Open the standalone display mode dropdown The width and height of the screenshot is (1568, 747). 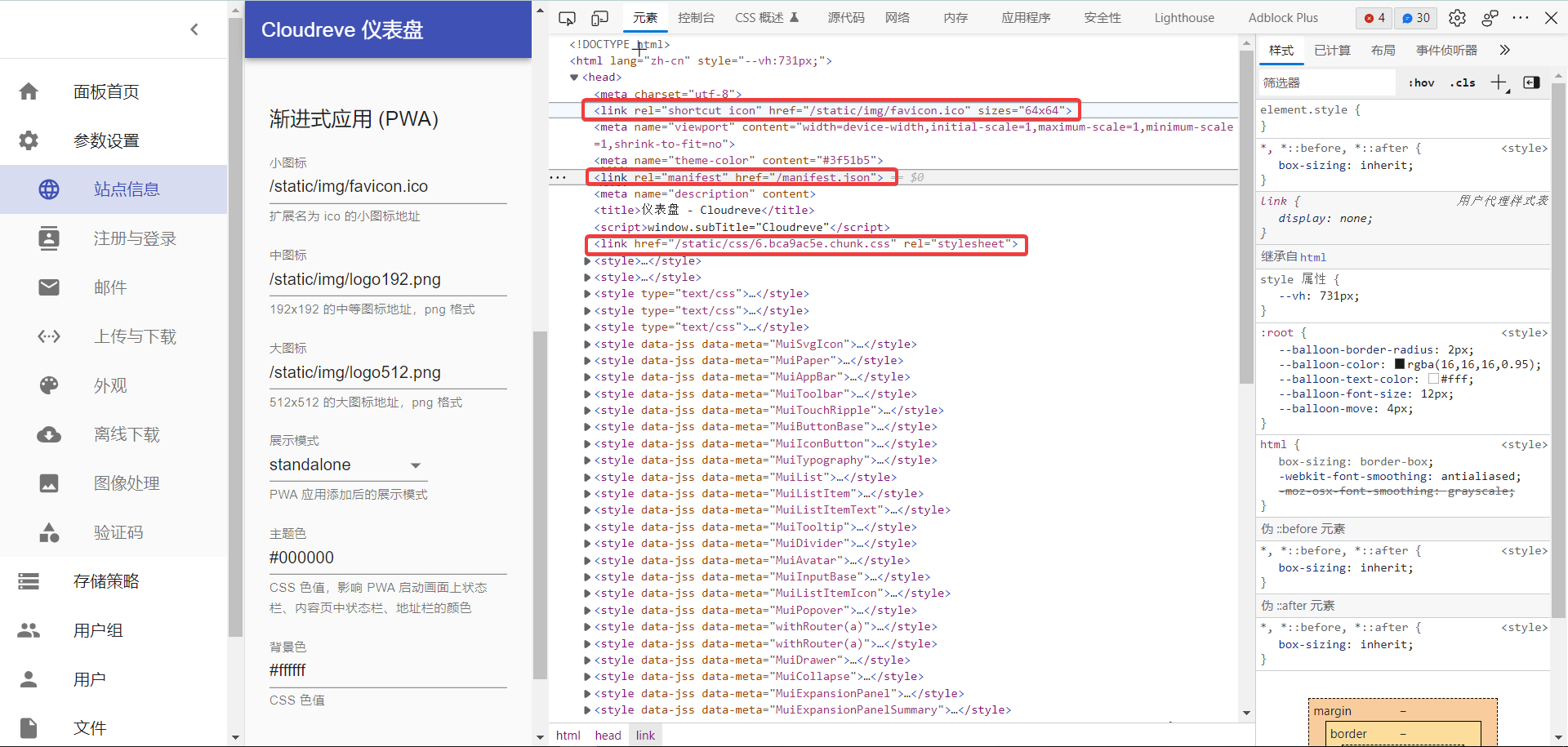416,465
